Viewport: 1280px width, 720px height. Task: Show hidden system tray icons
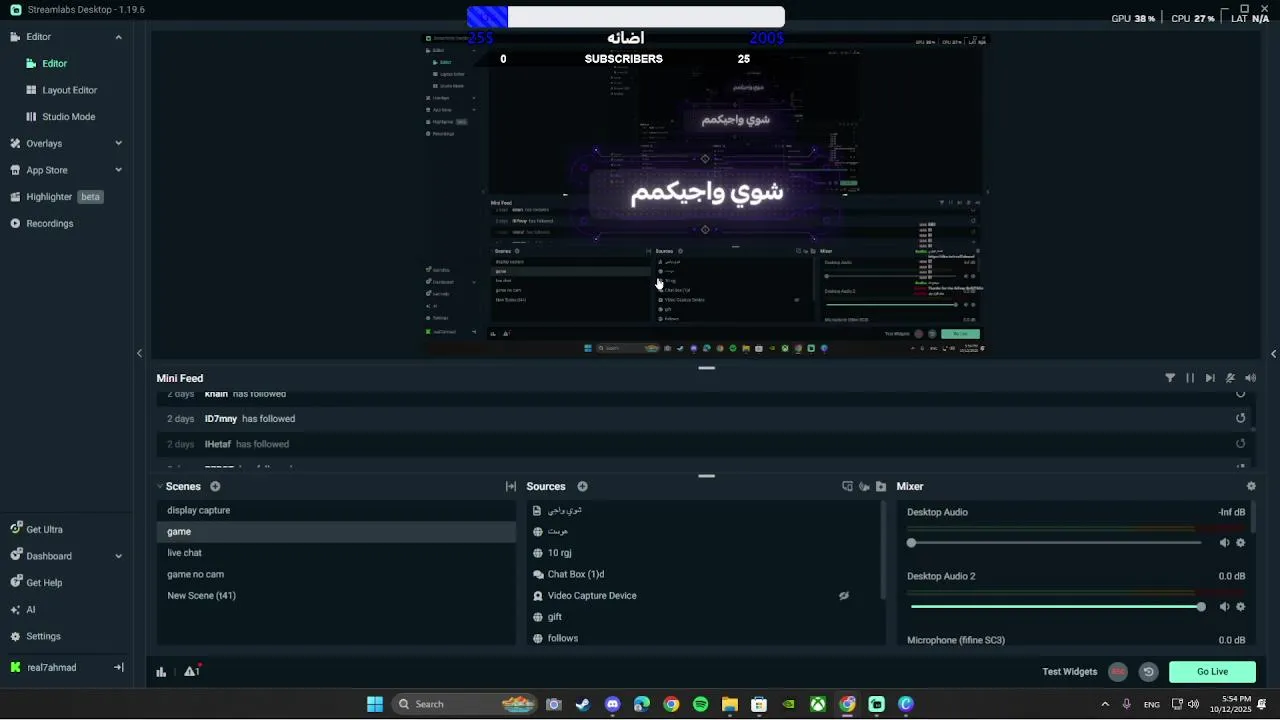[1105, 704]
